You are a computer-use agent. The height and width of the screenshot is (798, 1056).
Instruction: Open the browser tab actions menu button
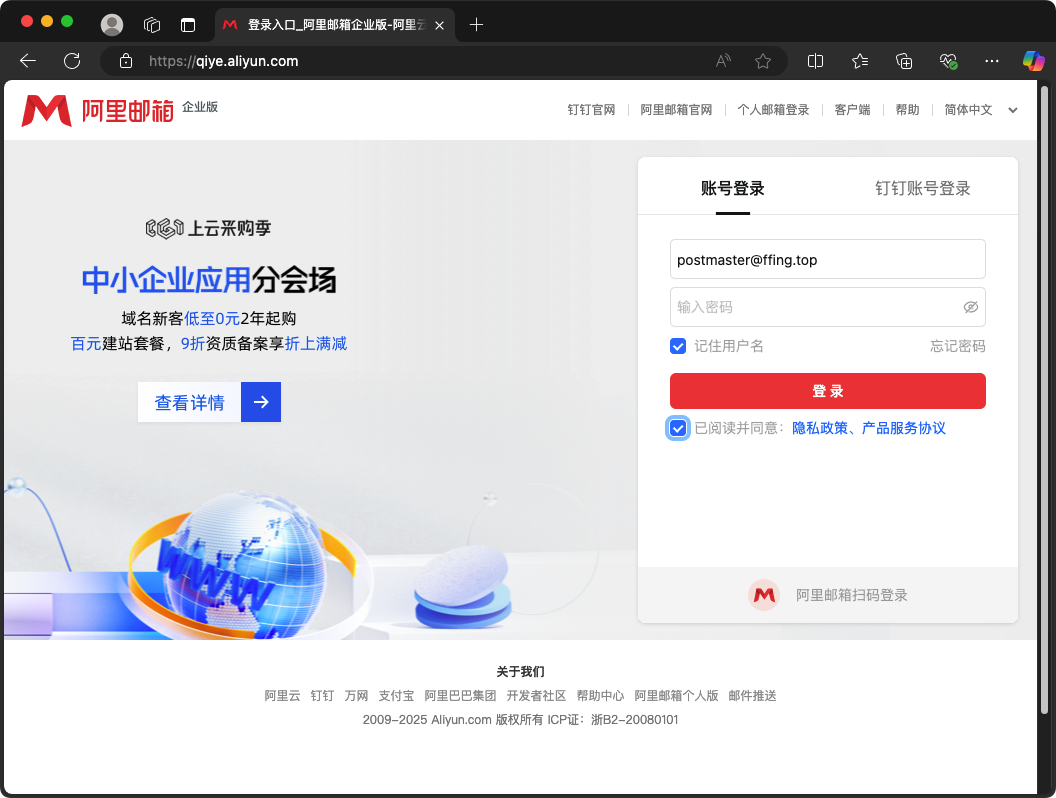pos(188,25)
